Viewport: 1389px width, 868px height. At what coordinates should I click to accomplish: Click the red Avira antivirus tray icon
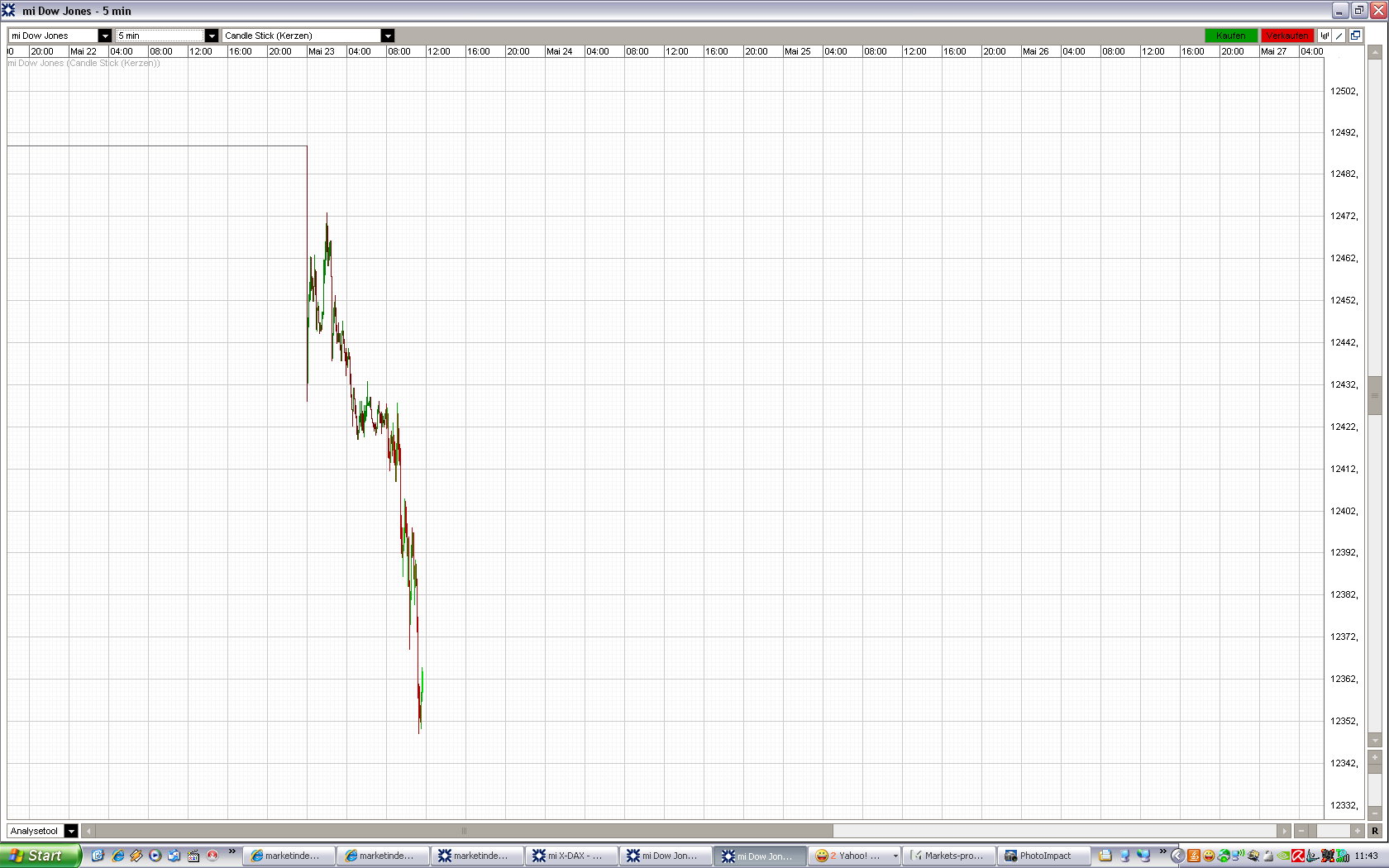coord(1298,856)
